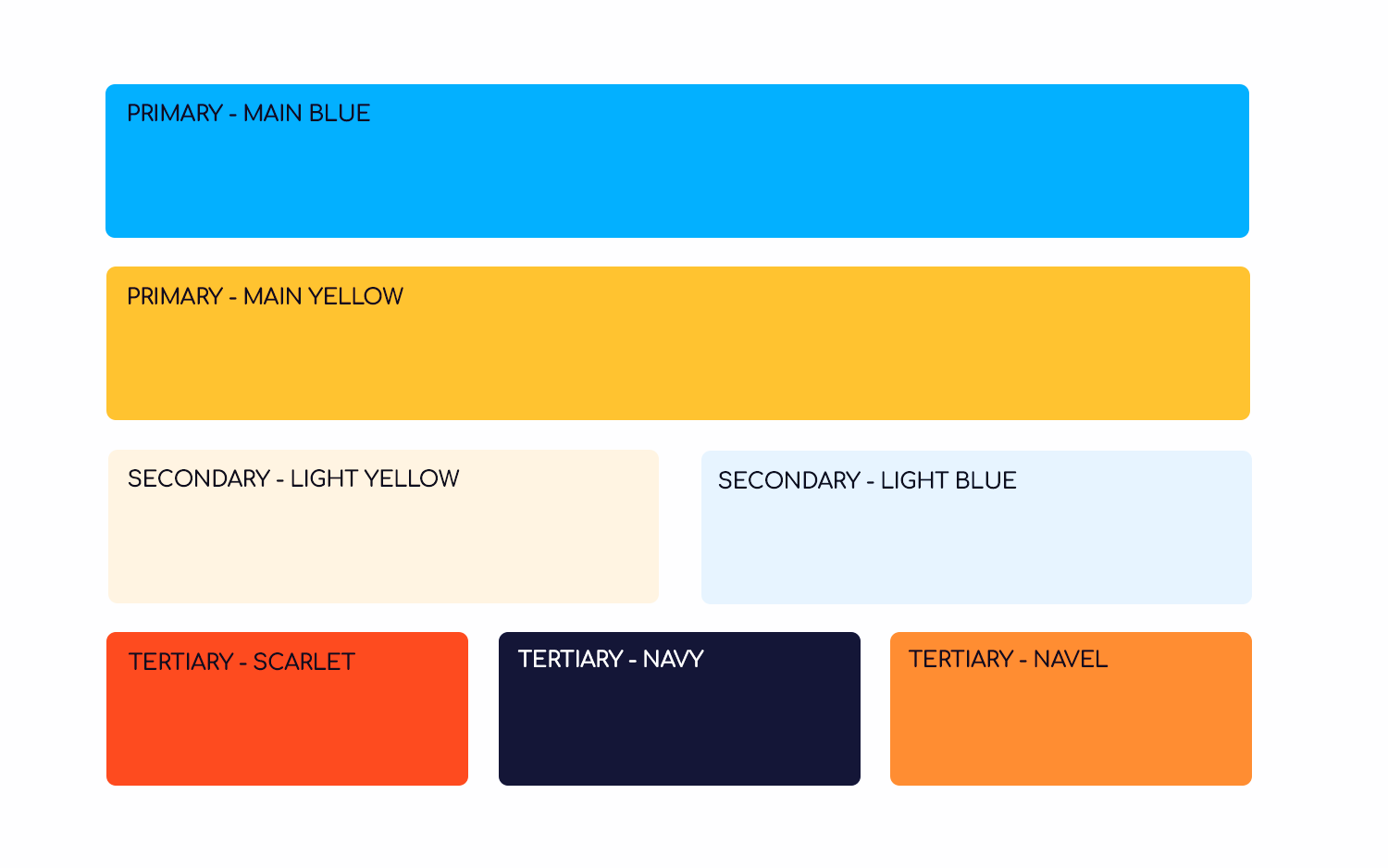Click the word NAVEL in orange swatch

click(1071, 659)
